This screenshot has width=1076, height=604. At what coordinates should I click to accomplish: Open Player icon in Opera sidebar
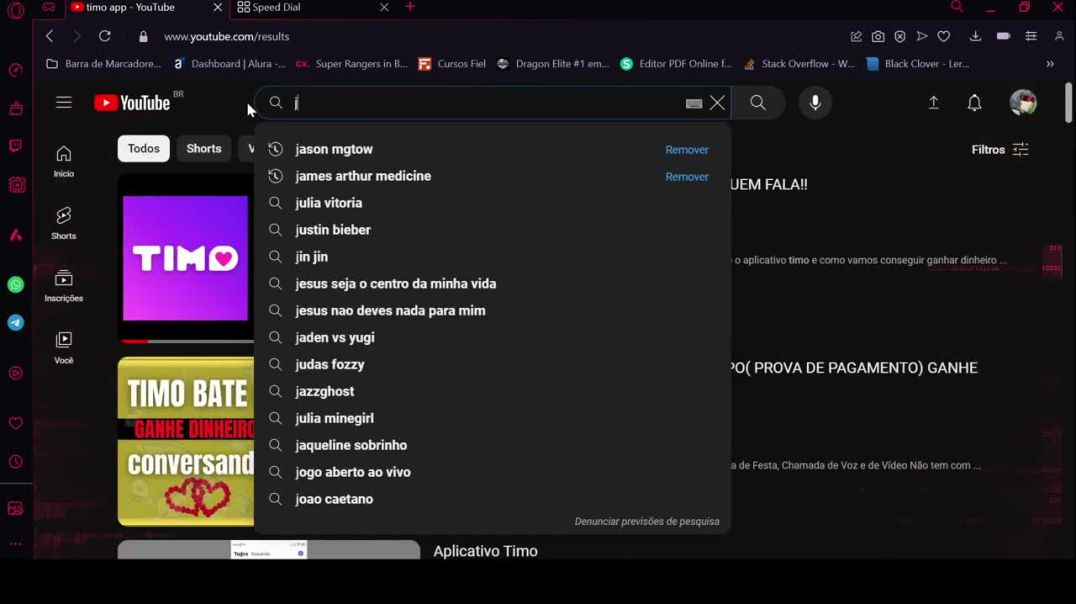point(16,373)
